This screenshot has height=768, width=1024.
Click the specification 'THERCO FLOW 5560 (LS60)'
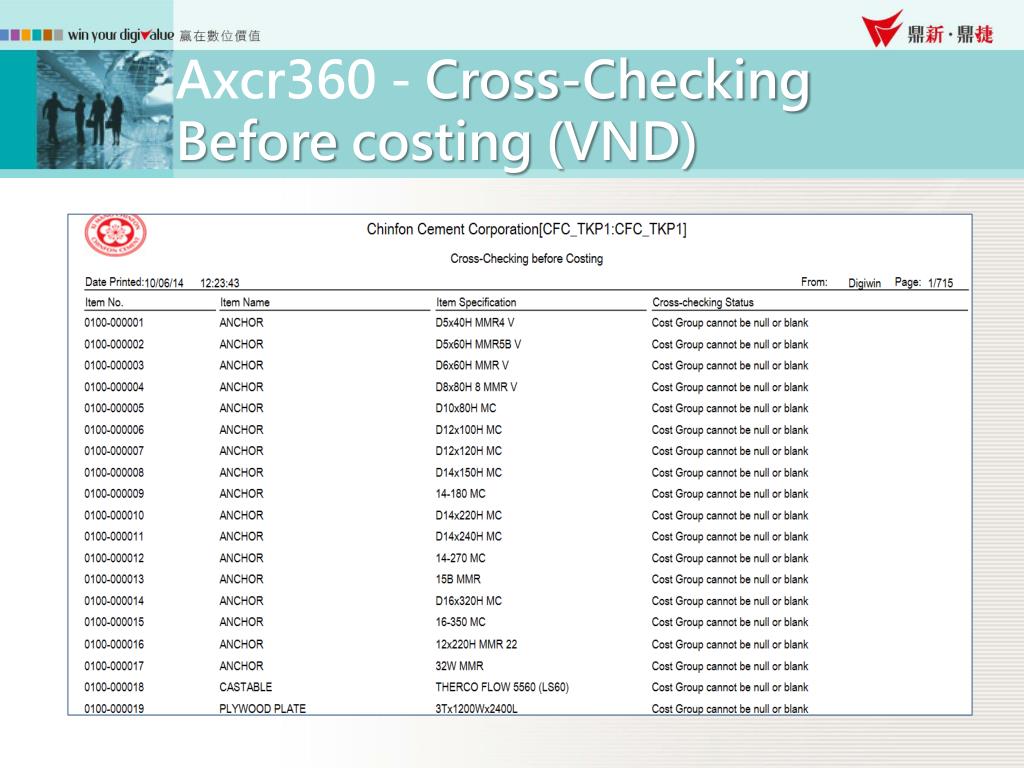pos(502,687)
